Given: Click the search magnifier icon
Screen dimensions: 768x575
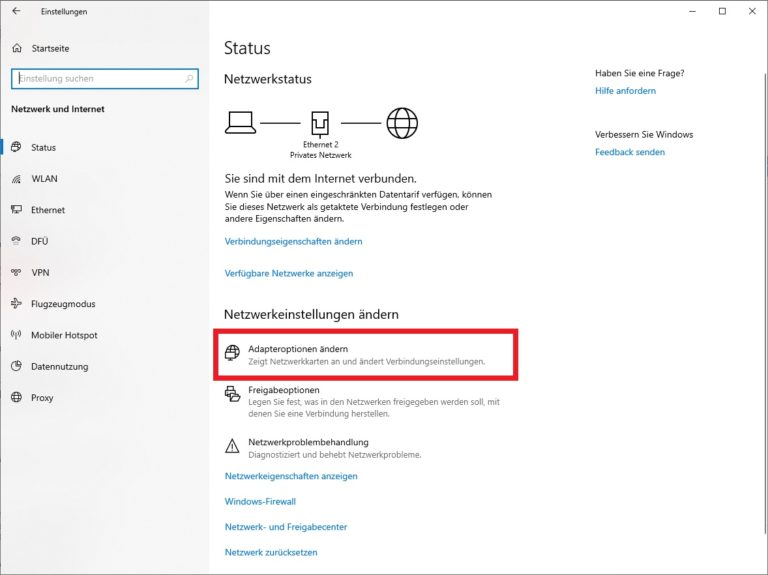Looking at the screenshot, I should 189,78.
